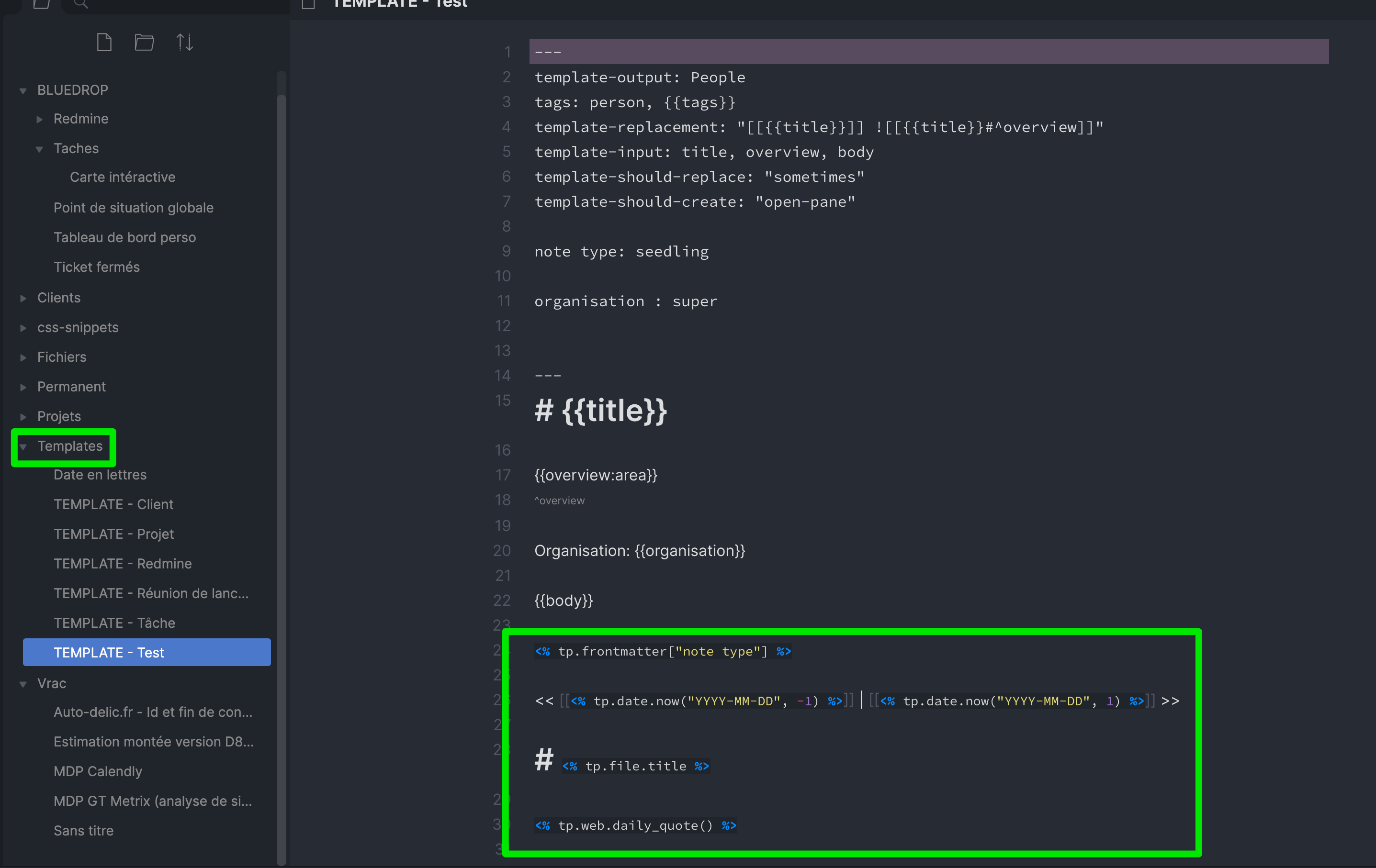Viewport: 1376px width, 868px height.
Task: Open Carte intéractive note
Action: [122, 178]
